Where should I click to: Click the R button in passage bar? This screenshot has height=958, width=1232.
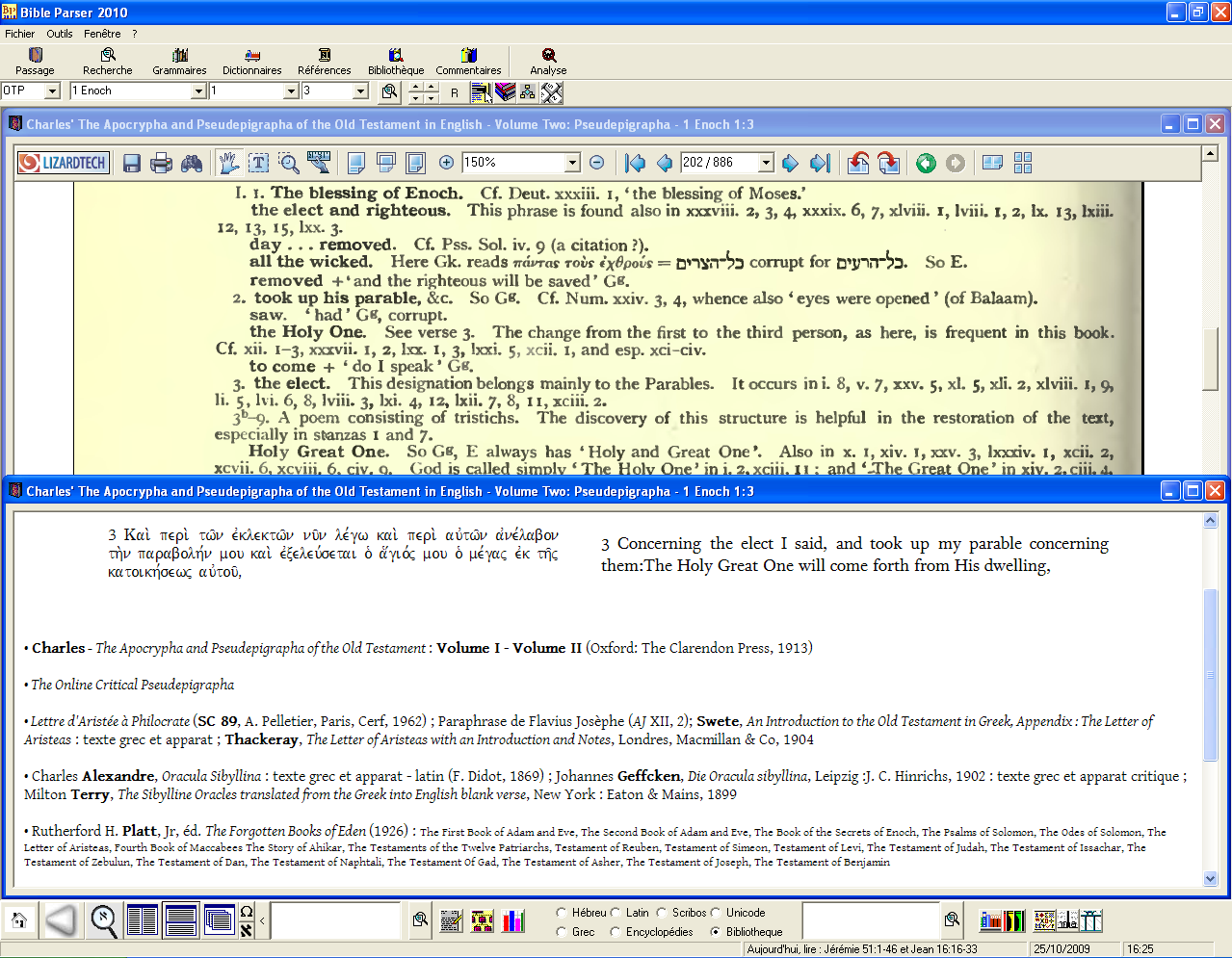pyautogui.click(x=455, y=92)
